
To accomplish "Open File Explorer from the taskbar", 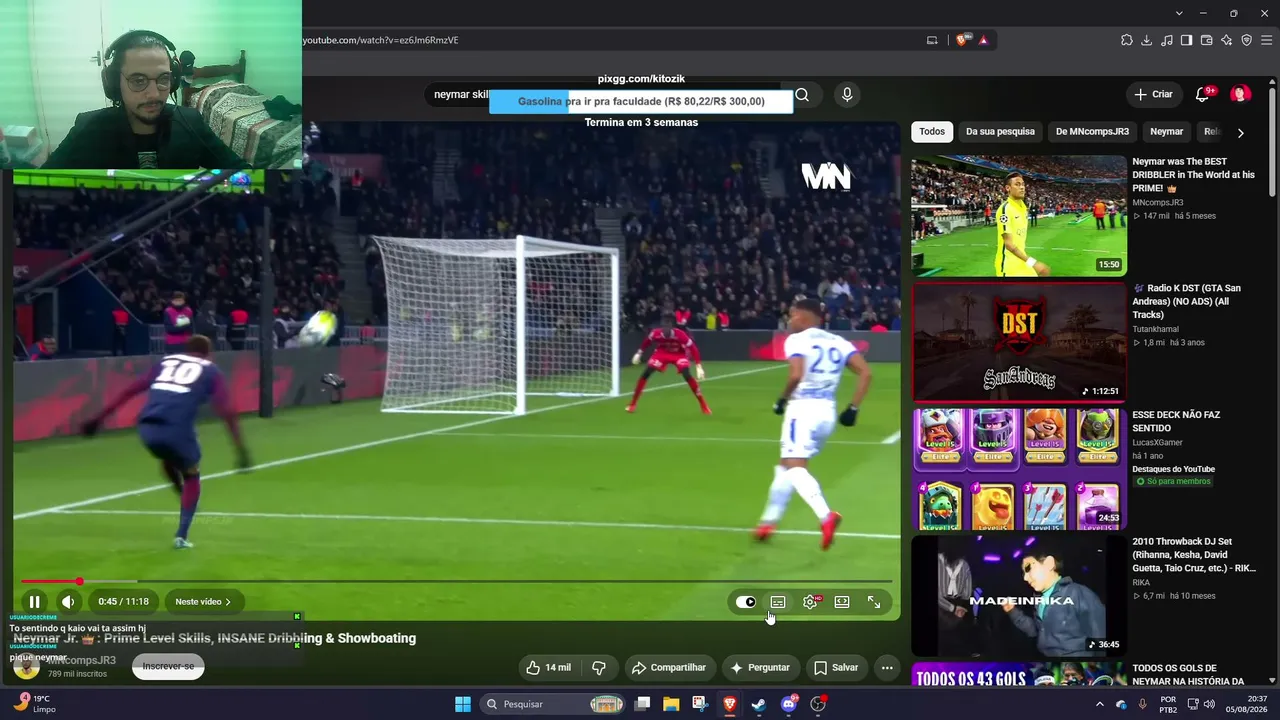I will pyautogui.click(x=671, y=704).
